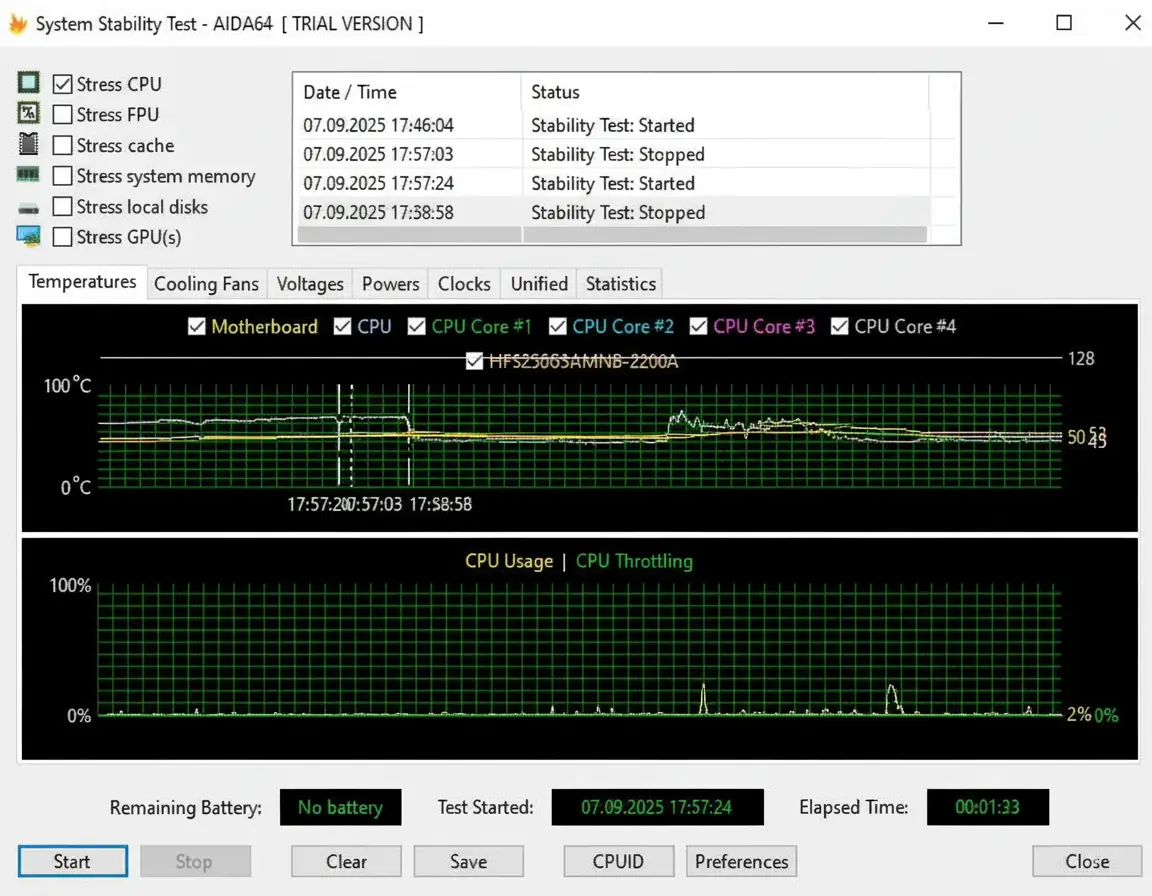Open the CPUID panel button
Image resolution: width=1152 pixels, height=896 pixels.
pos(619,861)
